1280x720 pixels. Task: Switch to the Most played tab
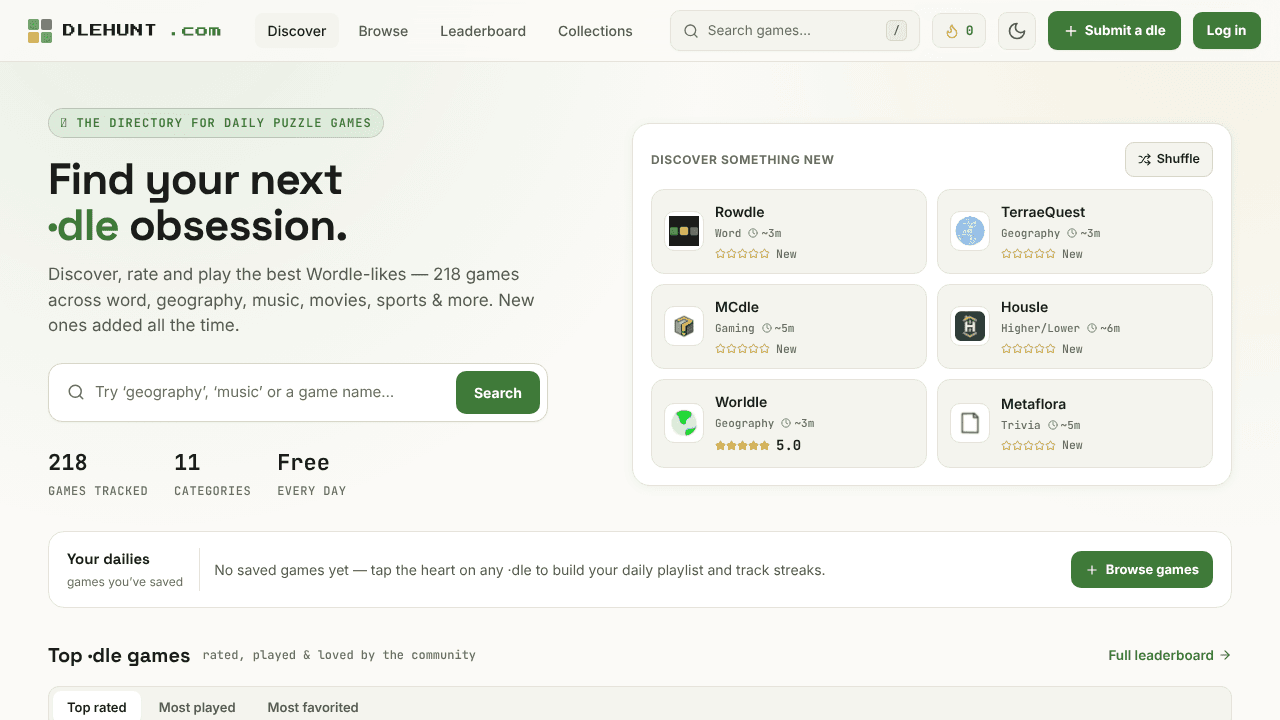coord(197,707)
